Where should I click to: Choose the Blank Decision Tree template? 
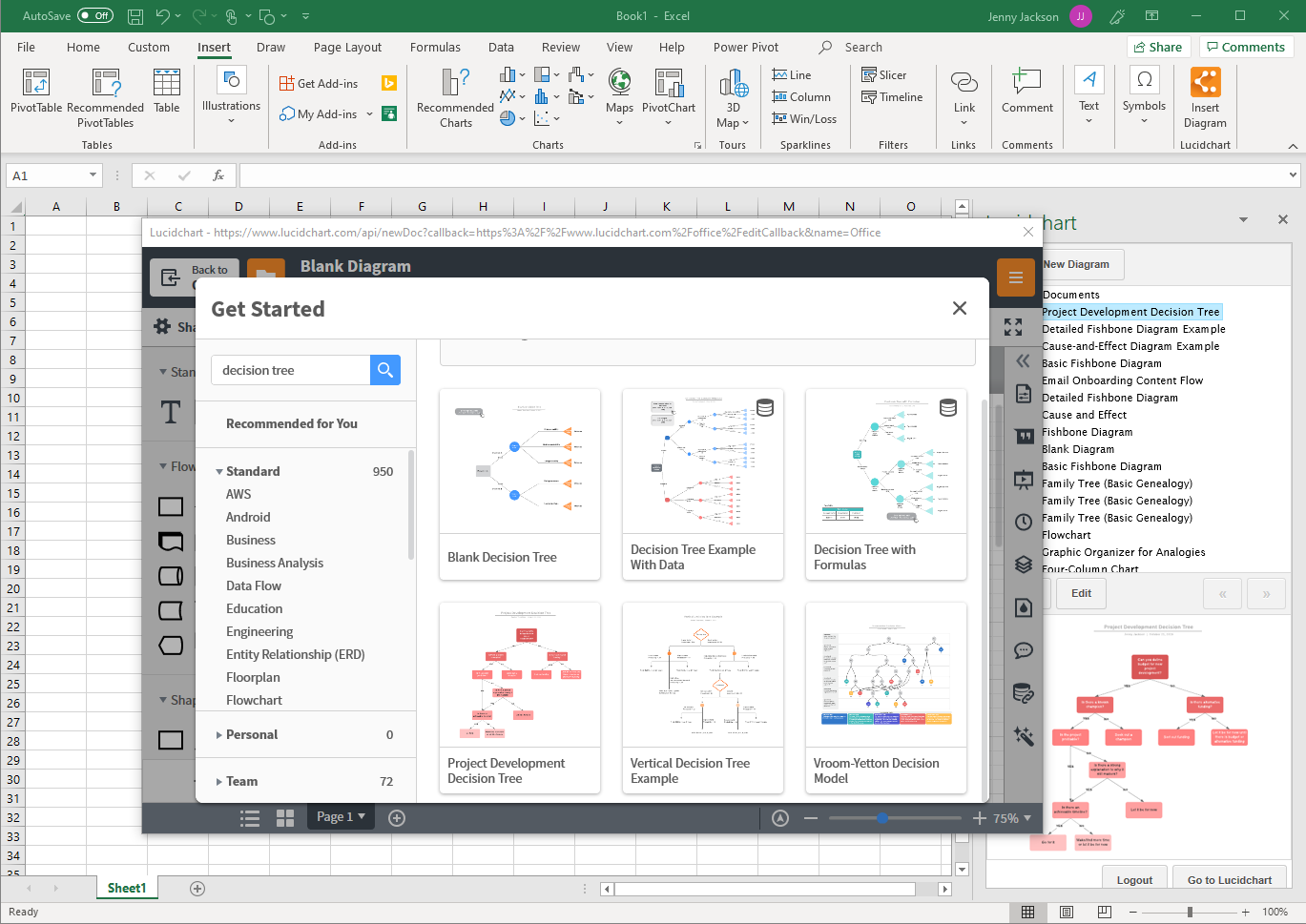click(x=520, y=483)
